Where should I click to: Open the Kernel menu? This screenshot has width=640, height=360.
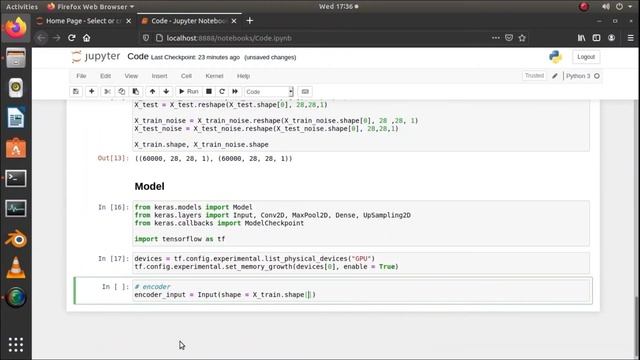click(x=214, y=76)
